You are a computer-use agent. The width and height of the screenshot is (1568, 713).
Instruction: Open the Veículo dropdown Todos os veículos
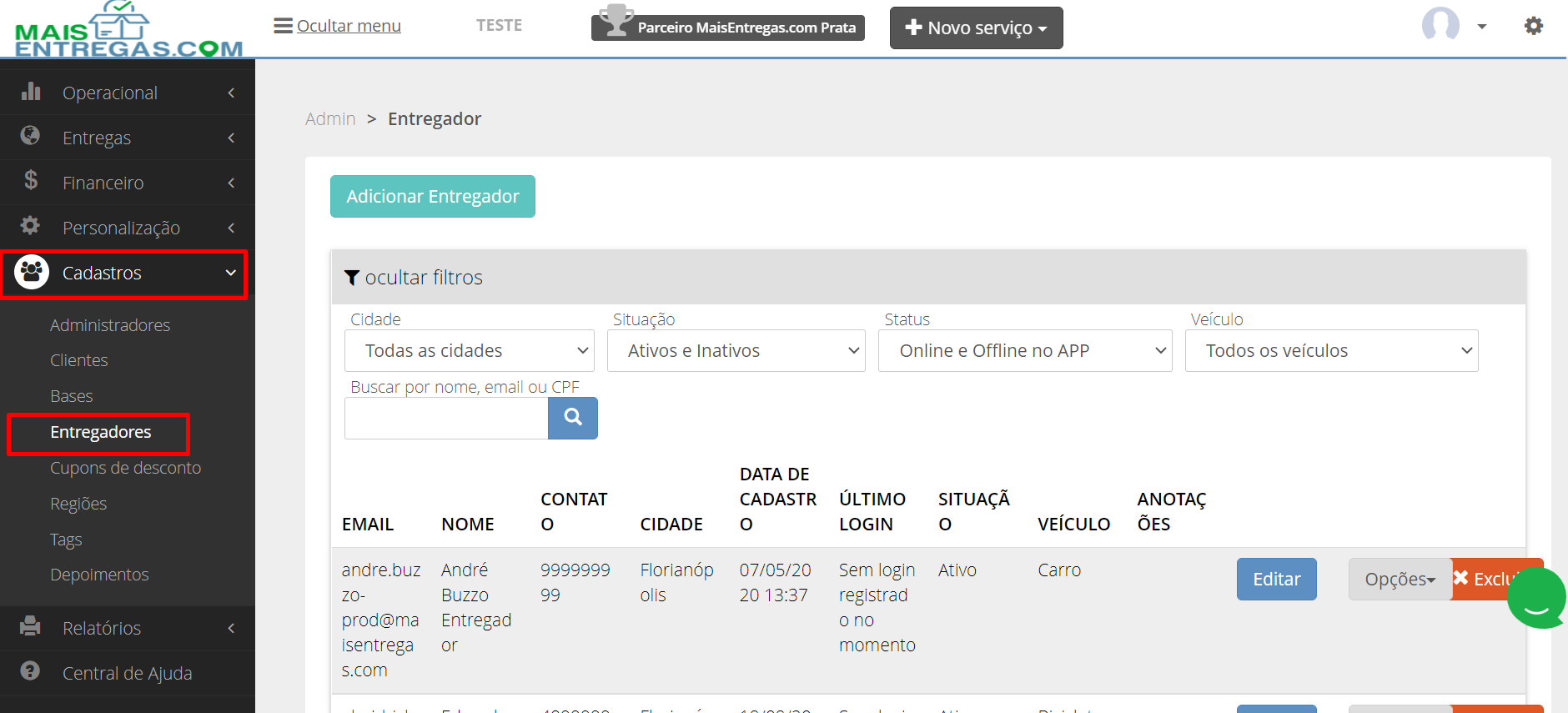click(x=1332, y=351)
